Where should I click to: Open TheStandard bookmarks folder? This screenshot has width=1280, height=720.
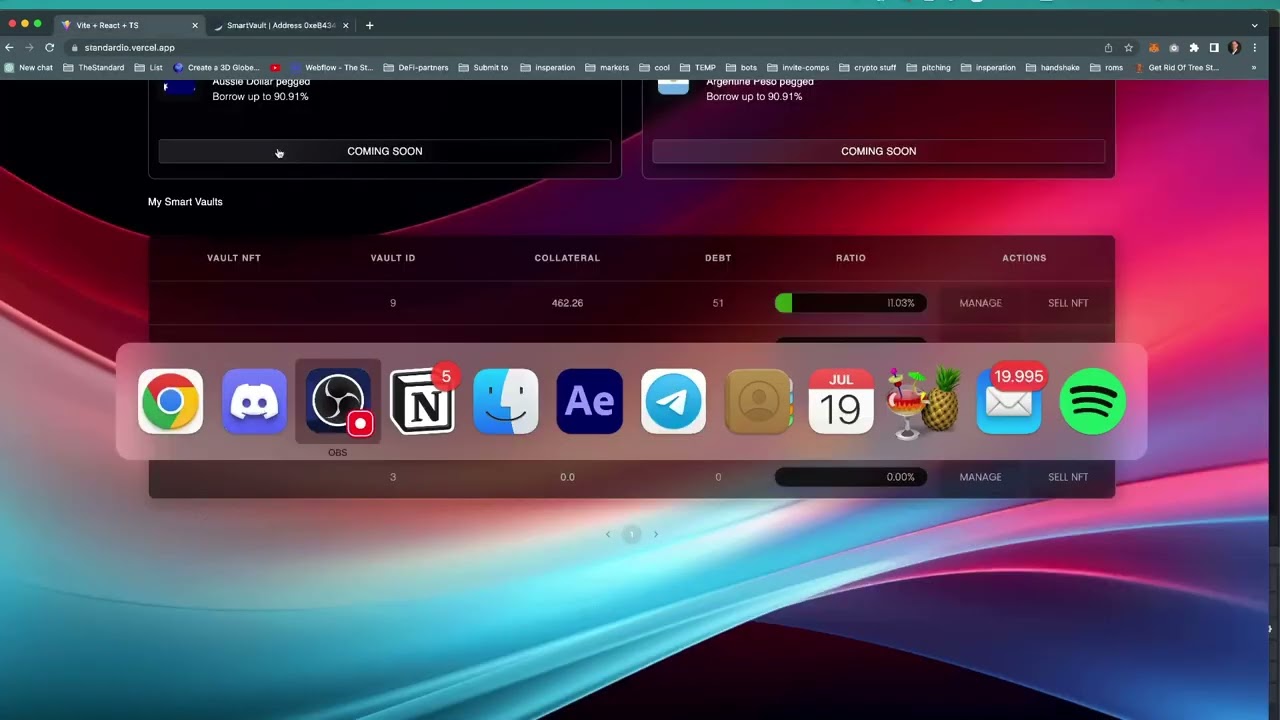tap(94, 68)
